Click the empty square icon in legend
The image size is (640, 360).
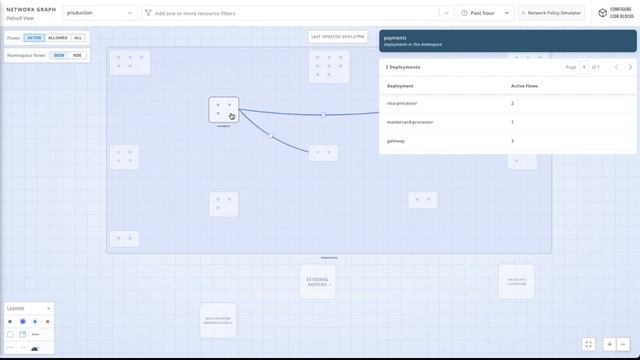tap(10, 334)
